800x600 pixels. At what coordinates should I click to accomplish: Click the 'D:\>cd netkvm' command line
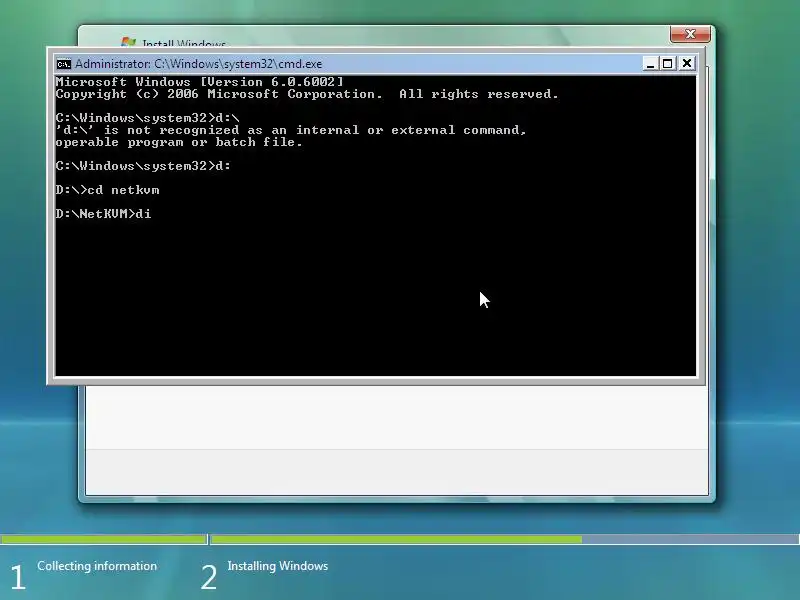coord(108,190)
